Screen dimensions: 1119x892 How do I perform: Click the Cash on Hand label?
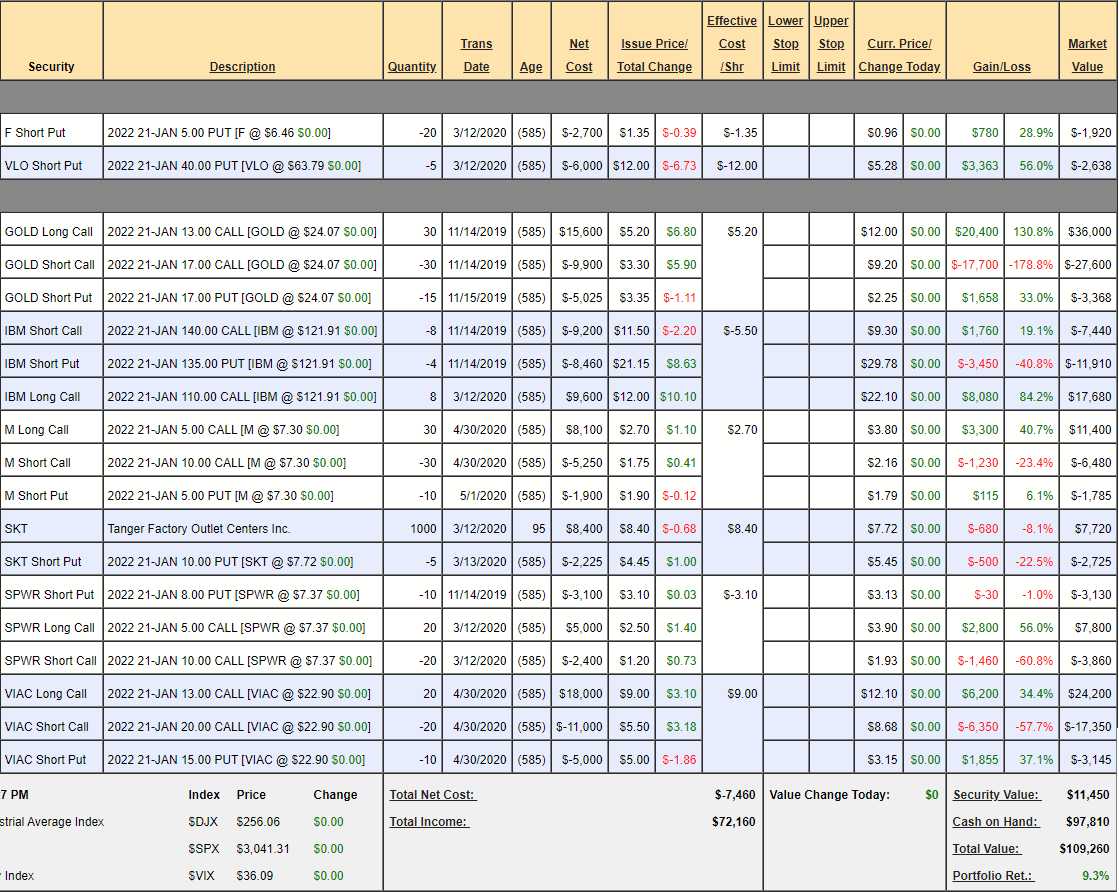click(x=995, y=822)
